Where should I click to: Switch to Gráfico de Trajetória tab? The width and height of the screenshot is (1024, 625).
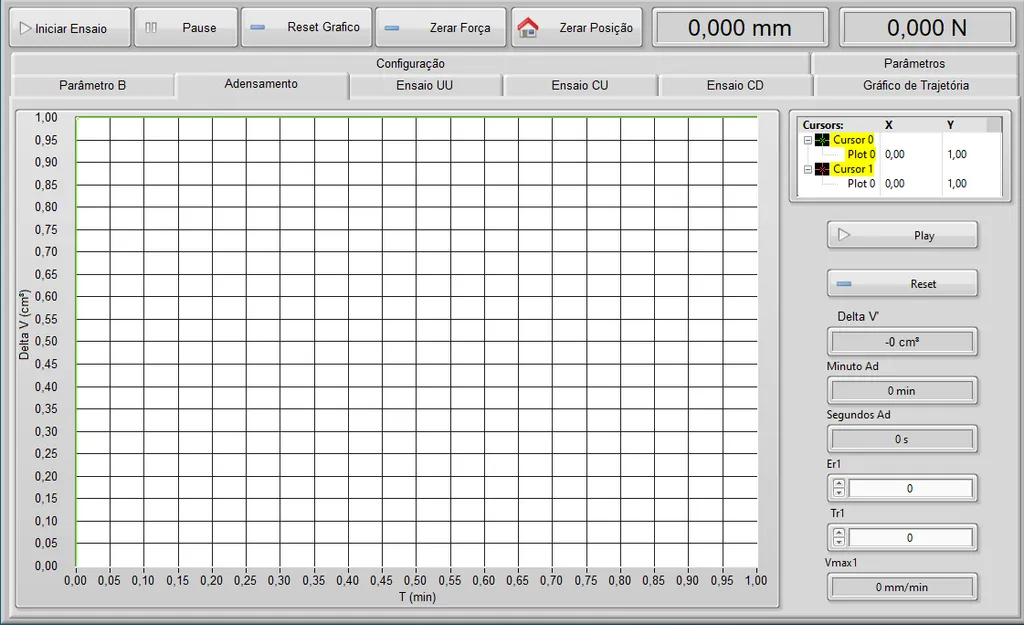point(916,86)
